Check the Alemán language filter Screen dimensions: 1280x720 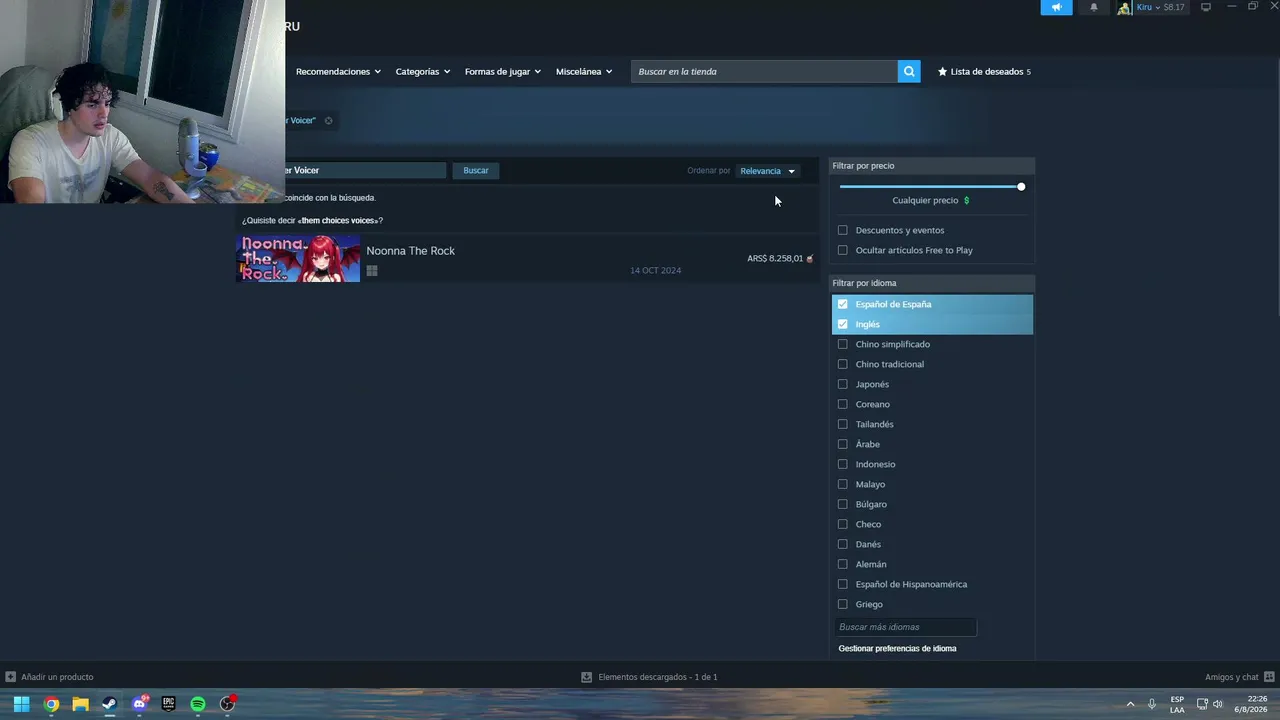[842, 564]
